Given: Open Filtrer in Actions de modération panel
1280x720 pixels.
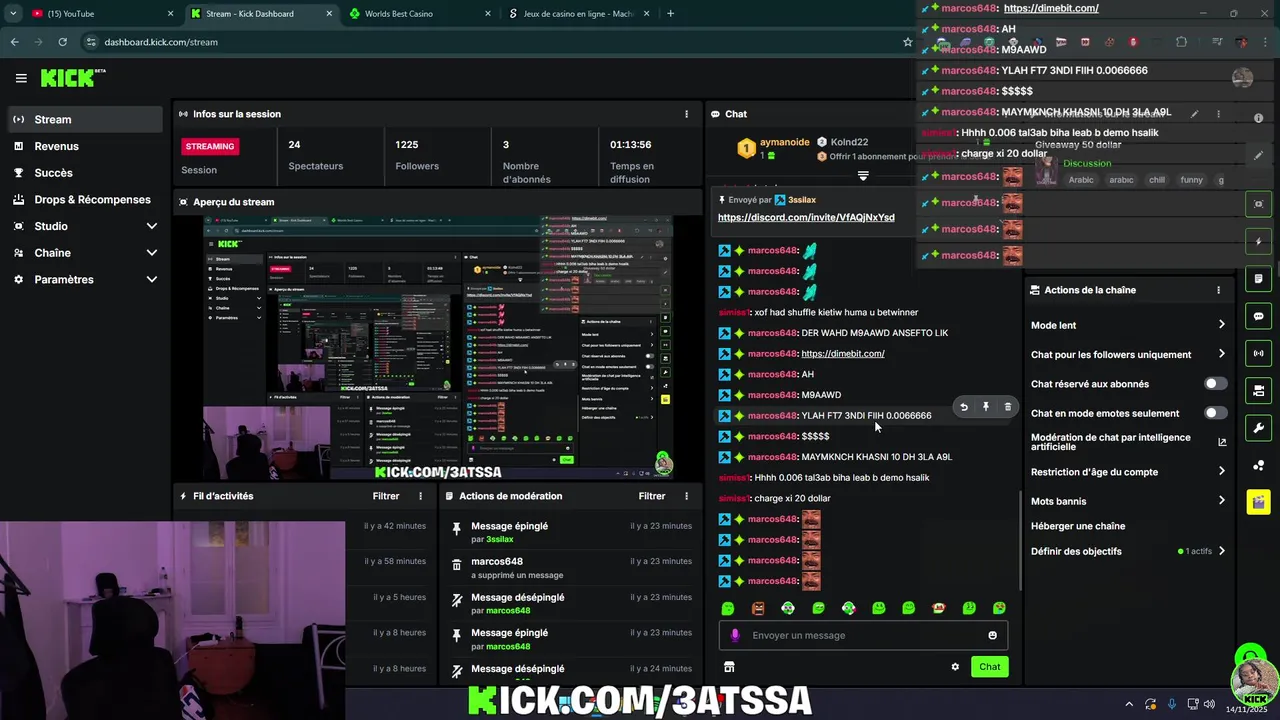Looking at the screenshot, I should coord(652,496).
